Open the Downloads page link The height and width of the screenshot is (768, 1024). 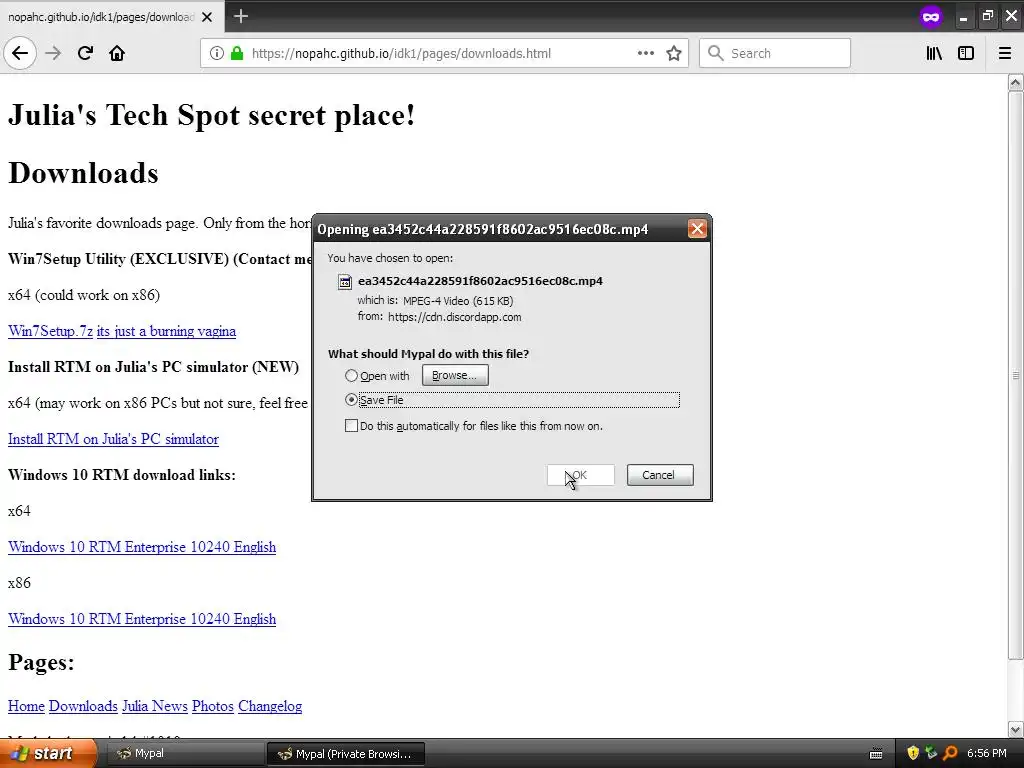tap(83, 706)
